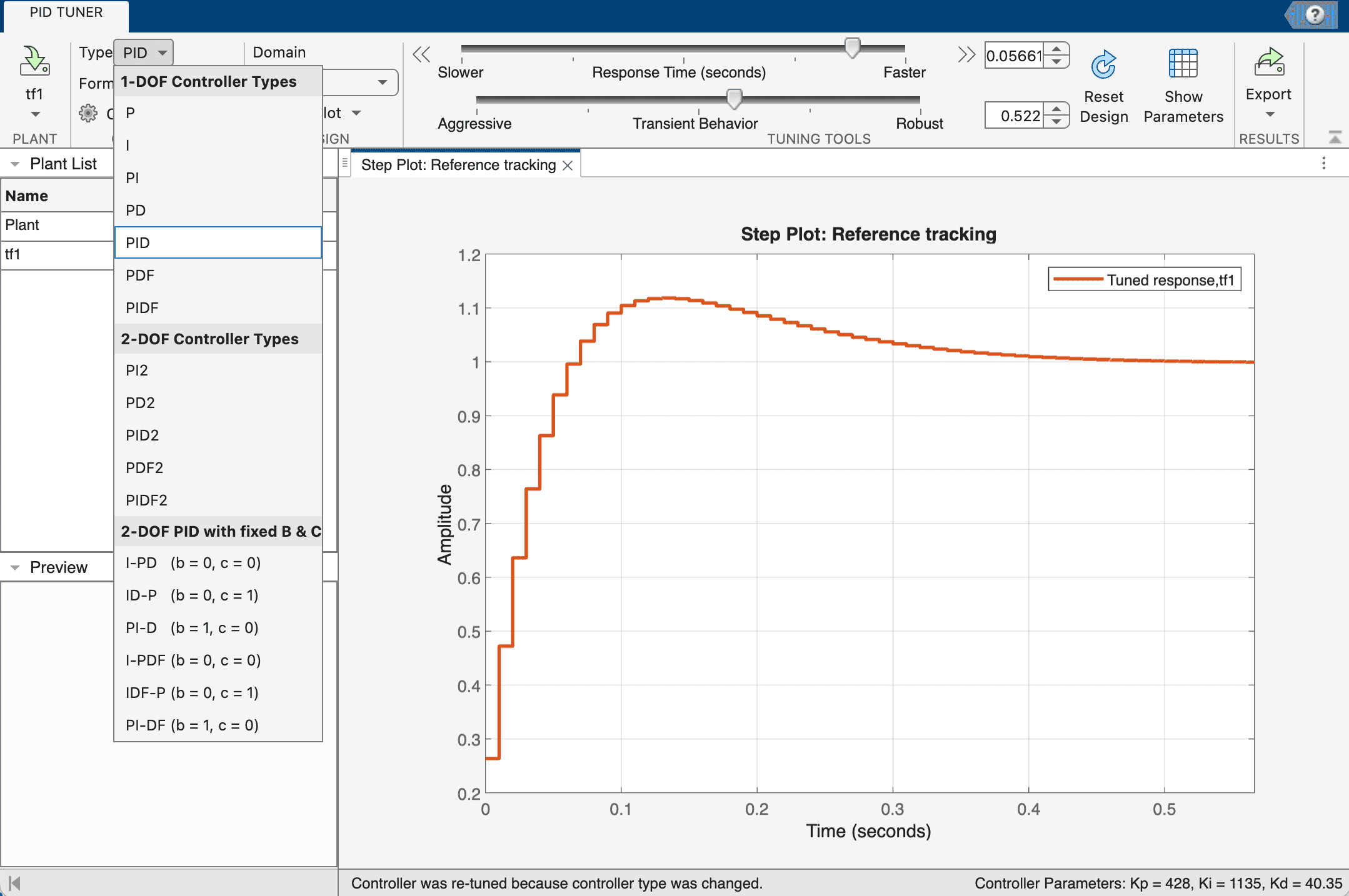This screenshot has height=896, width=1349.
Task: Adjust the Response Time slider thumb
Action: click(x=852, y=48)
